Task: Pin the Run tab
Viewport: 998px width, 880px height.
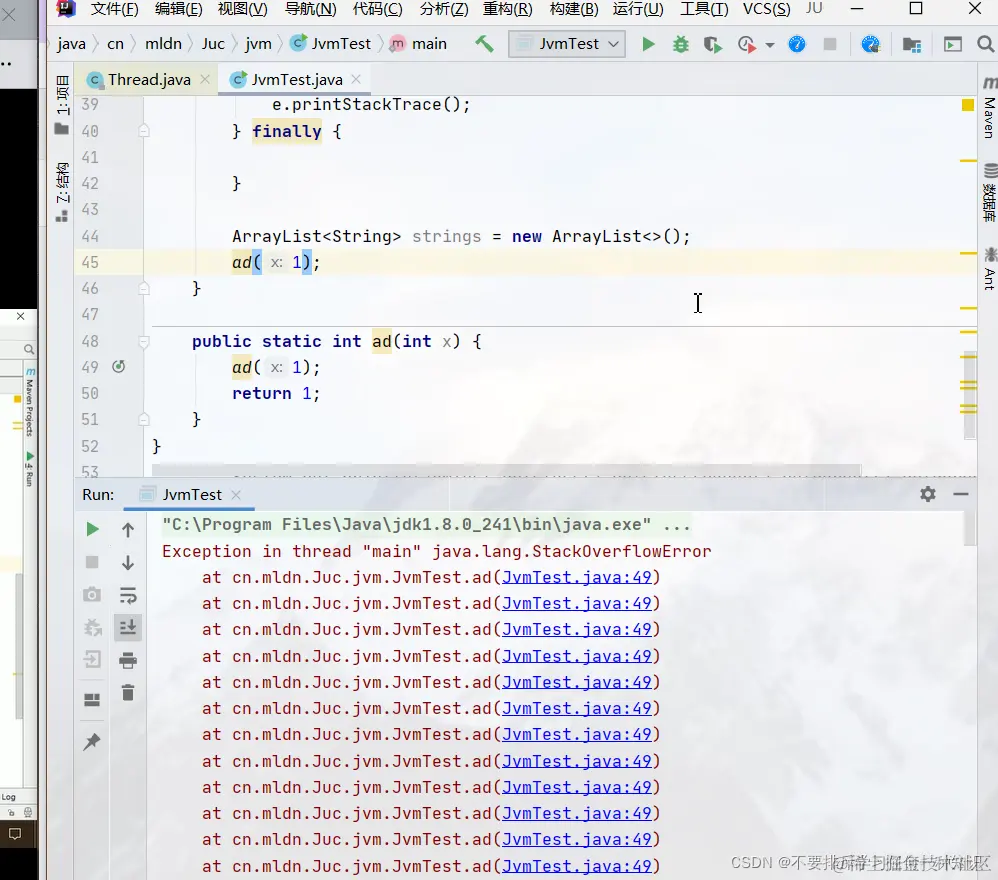Action: (92, 742)
